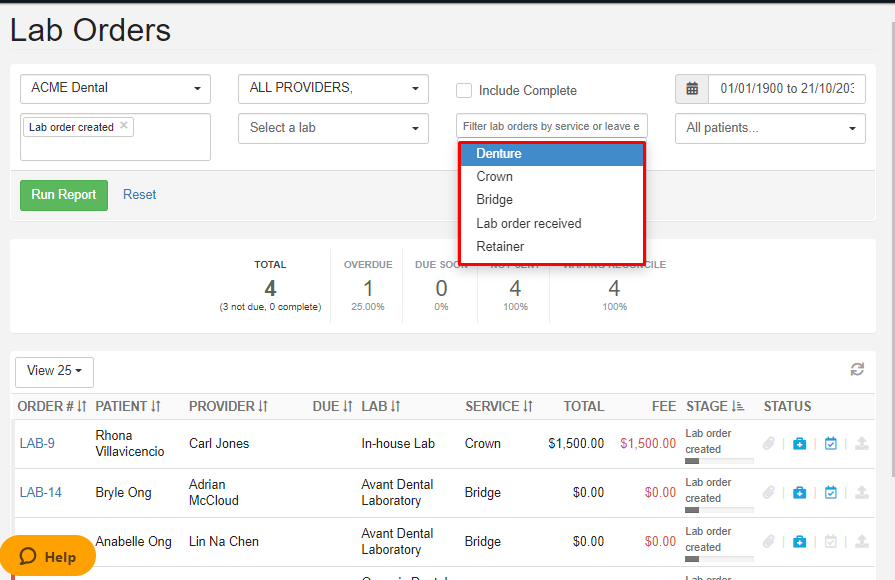Expand the ALL PROVIDERS dropdown
The image size is (895, 580).
(x=333, y=88)
